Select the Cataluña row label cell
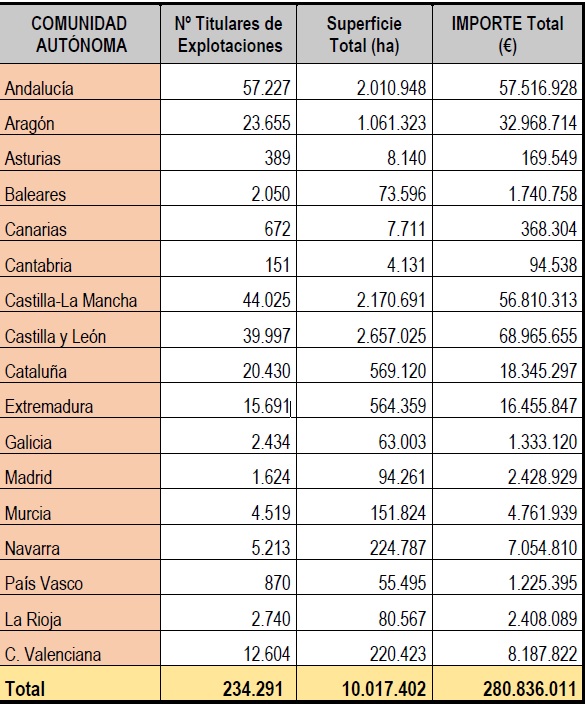Viewport: 585px width, 704px height. pyautogui.click(x=80, y=365)
